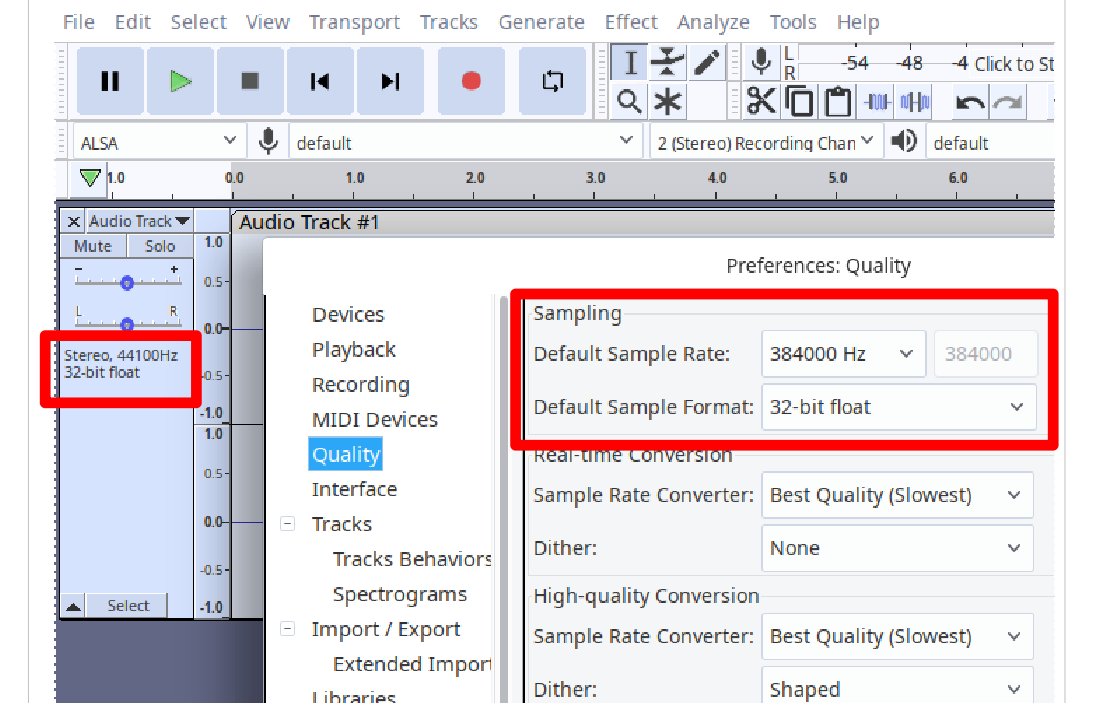
Task: Switch to the Multi-Tool asterisk icon
Action: 668,102
